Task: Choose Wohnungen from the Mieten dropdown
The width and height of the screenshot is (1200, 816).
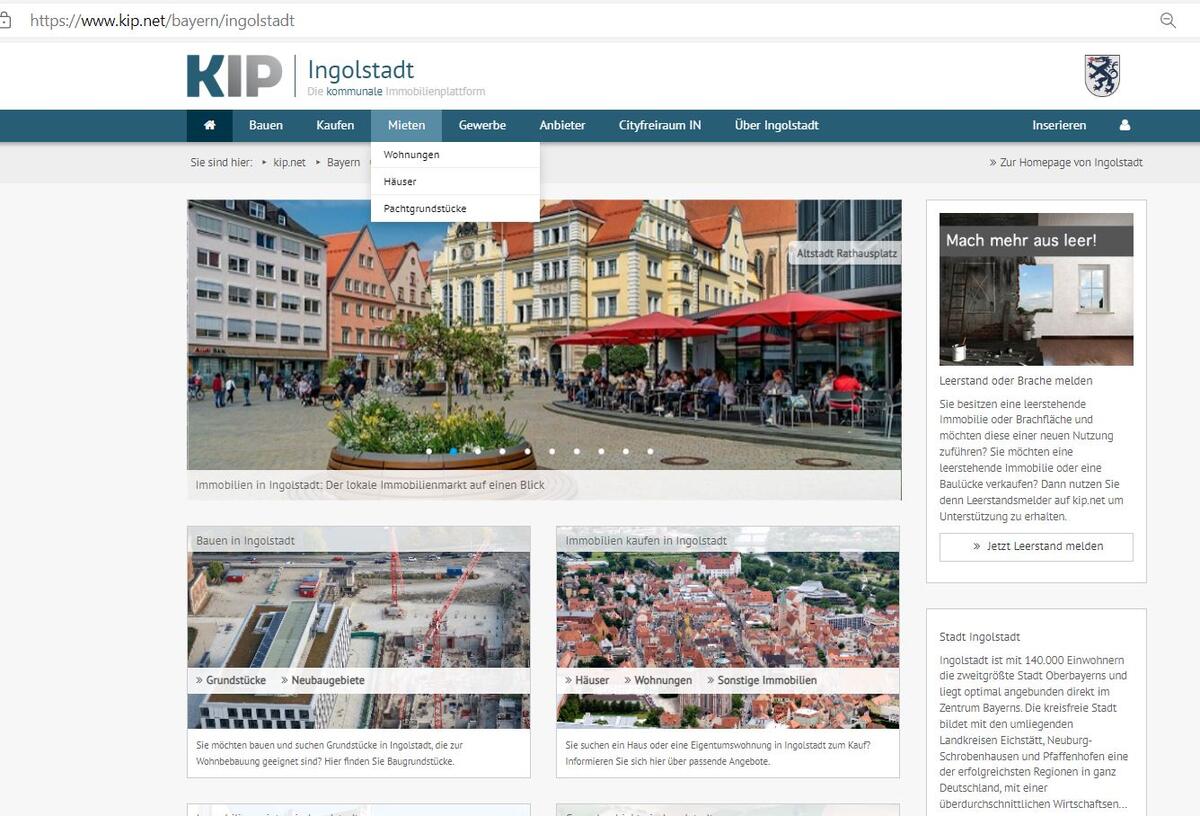Action: click(411, 155)
